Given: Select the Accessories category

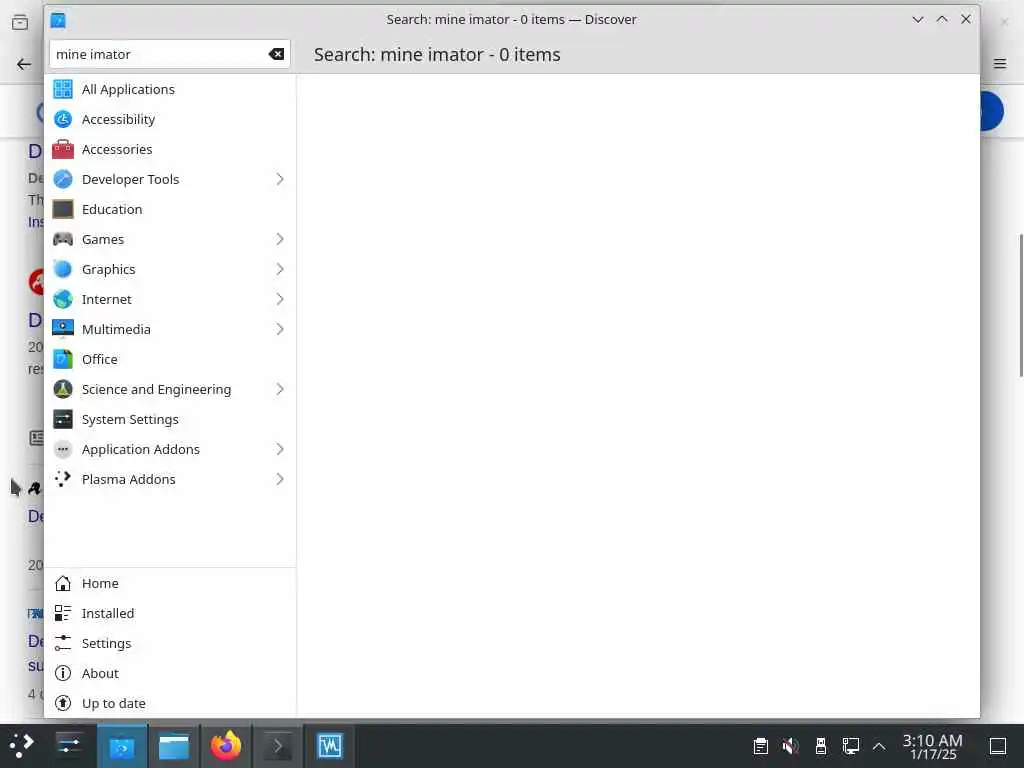Looking at the screenshot, I should point(170,149).
